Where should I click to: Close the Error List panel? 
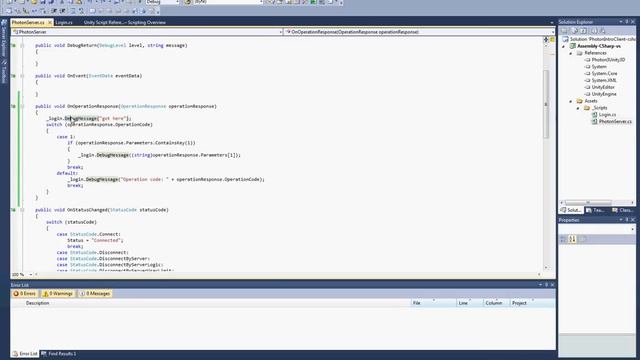553,285
